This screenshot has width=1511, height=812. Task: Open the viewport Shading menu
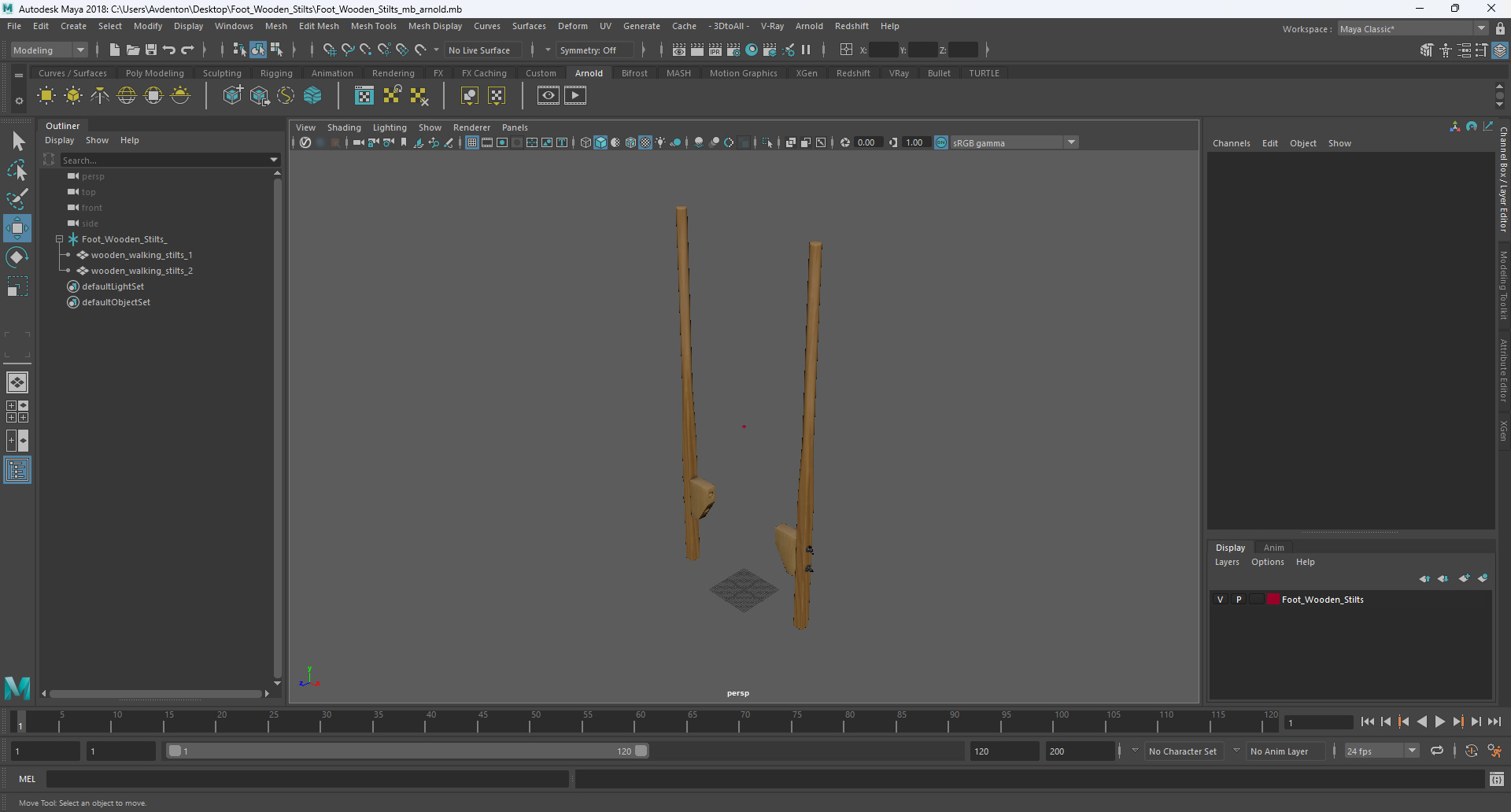click(344, 127)
